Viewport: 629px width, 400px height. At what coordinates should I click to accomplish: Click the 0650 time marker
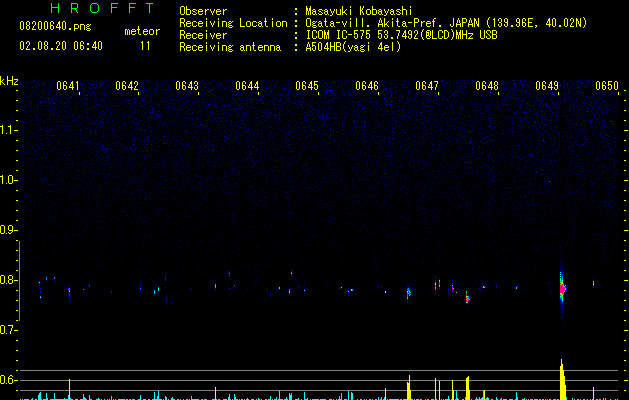tap(607, 86)
